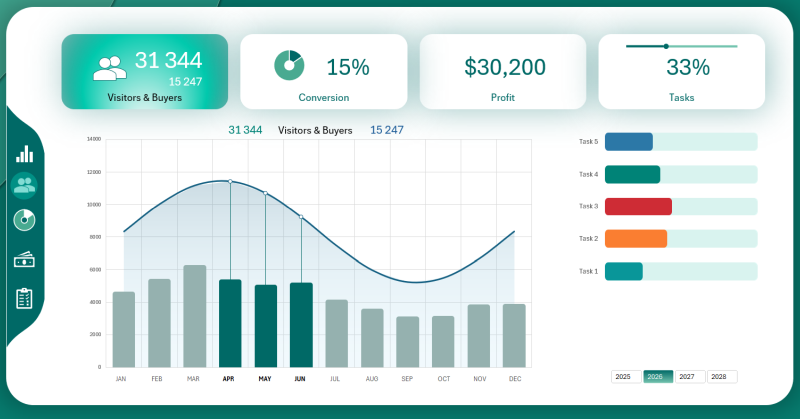Image resolution: width=800 pixels, height=419 pixels.
Task: Click the red Task 3 progress bar
Action: point(638,206)
